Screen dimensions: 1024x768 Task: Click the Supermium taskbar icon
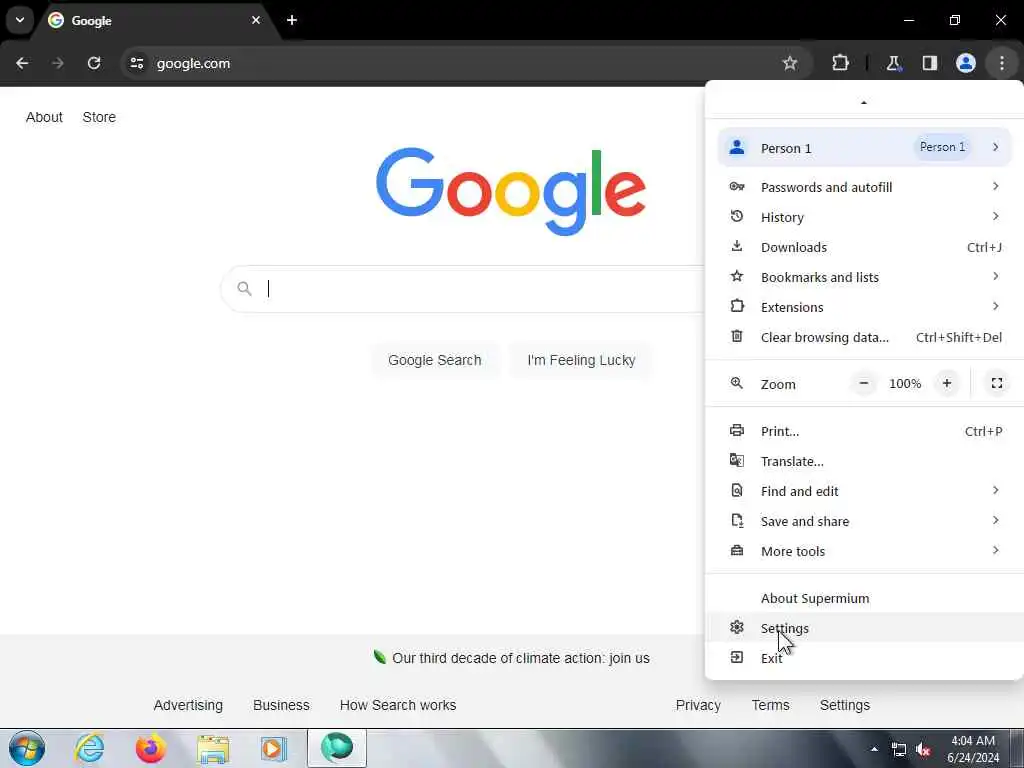pos(337,748)
